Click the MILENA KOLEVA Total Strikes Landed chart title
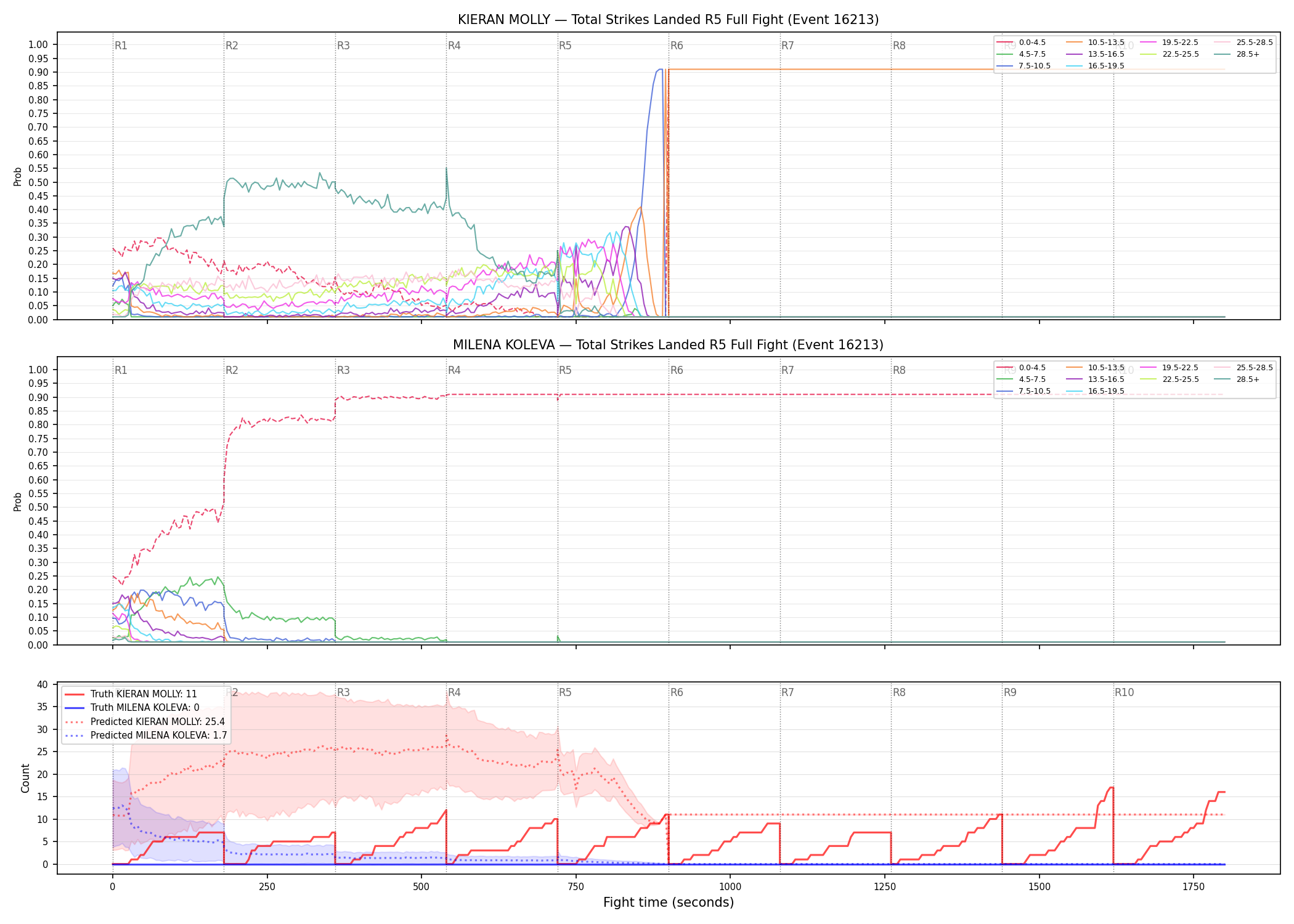This screenshot has width=1294, height=924. 668,345
